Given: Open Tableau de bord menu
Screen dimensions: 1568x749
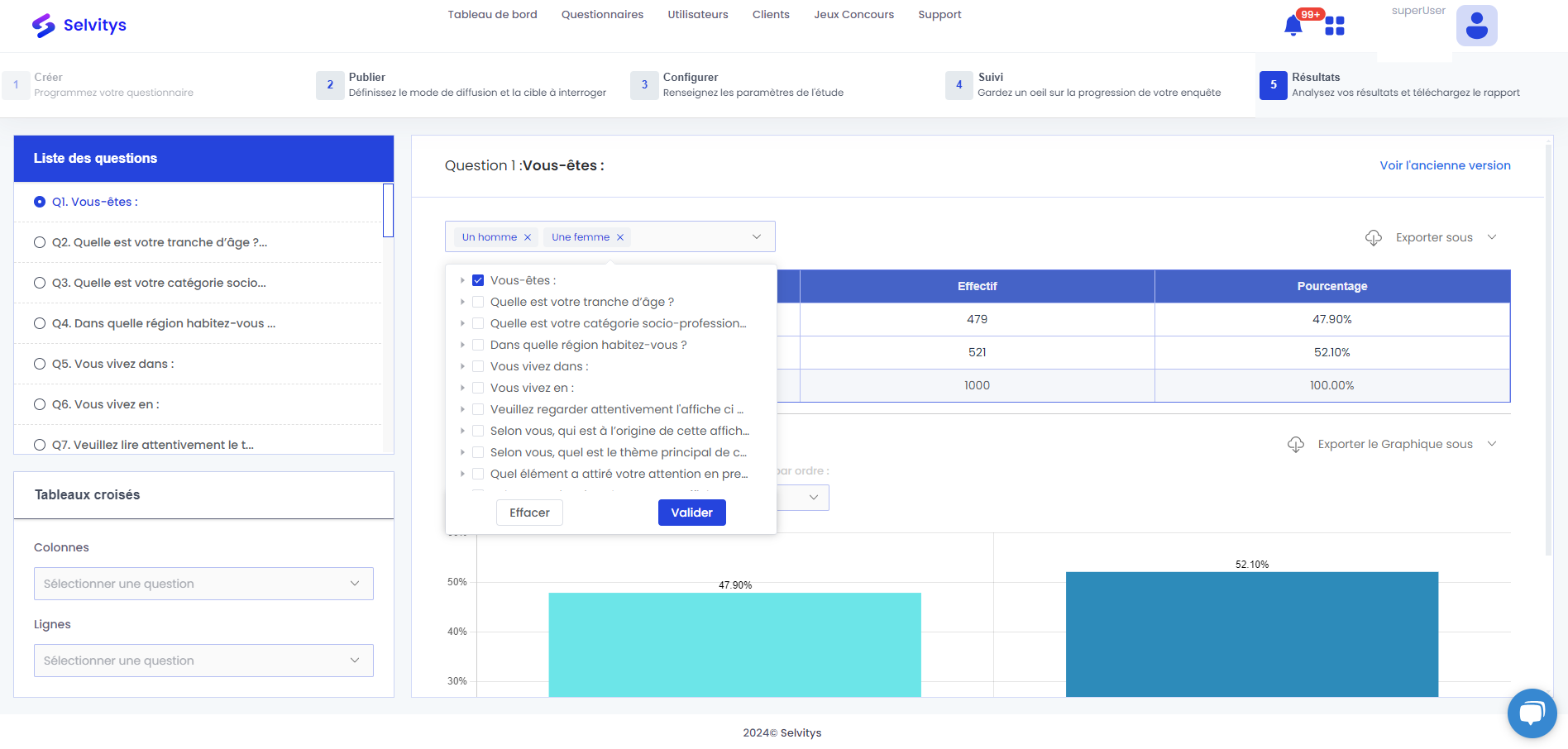Looking at the screenshot, I should tap(493, 14).
